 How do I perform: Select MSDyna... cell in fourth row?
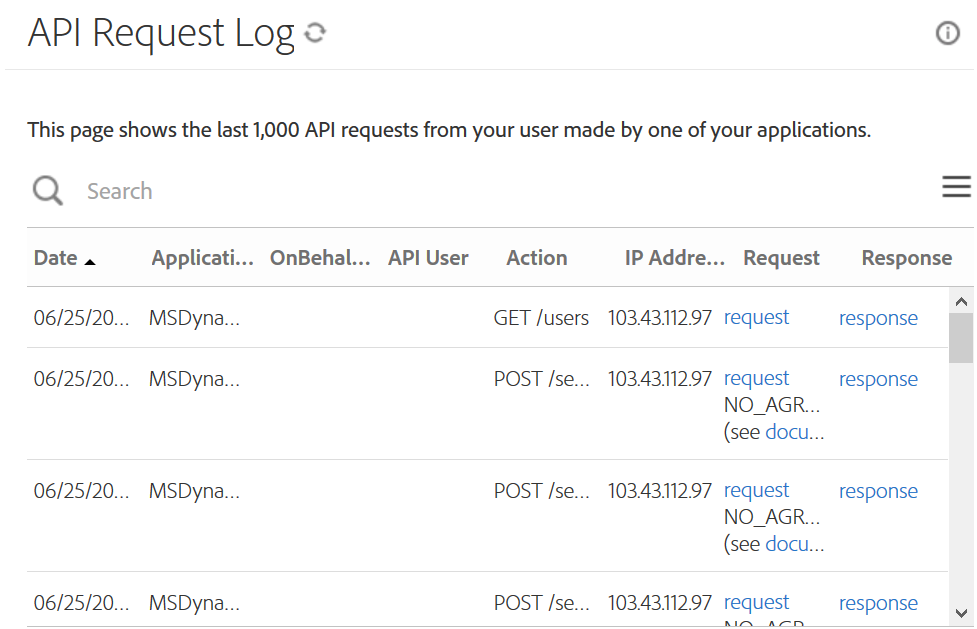194,603
